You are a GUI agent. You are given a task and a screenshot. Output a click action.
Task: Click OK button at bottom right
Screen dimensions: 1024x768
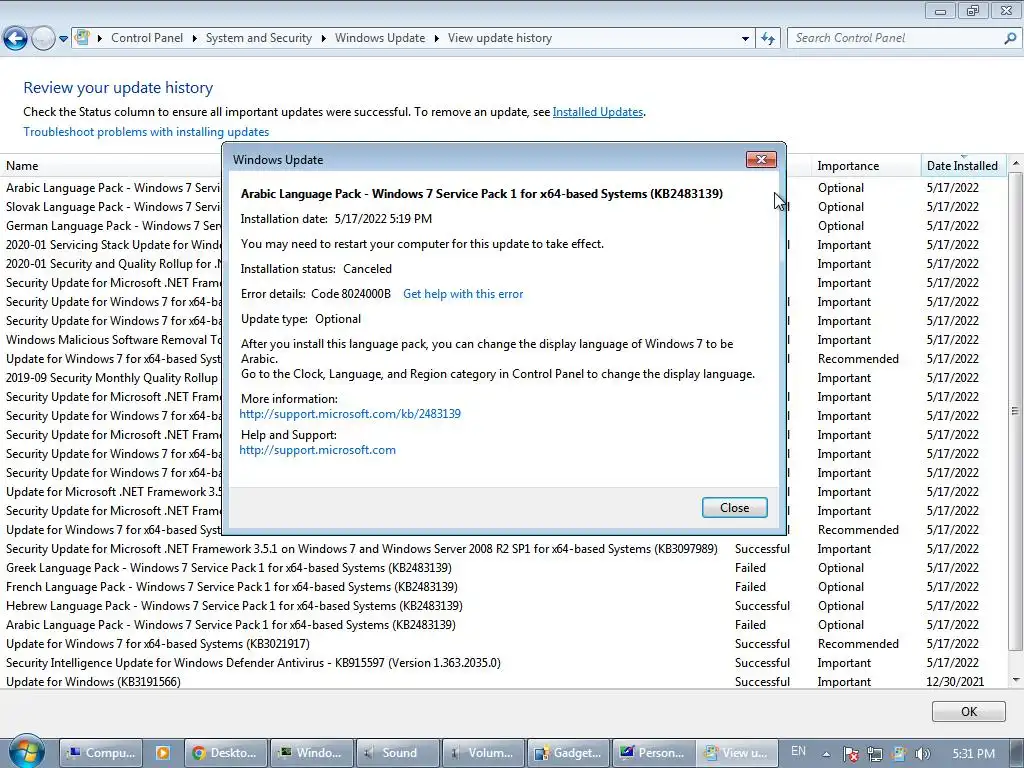[968, 711]
